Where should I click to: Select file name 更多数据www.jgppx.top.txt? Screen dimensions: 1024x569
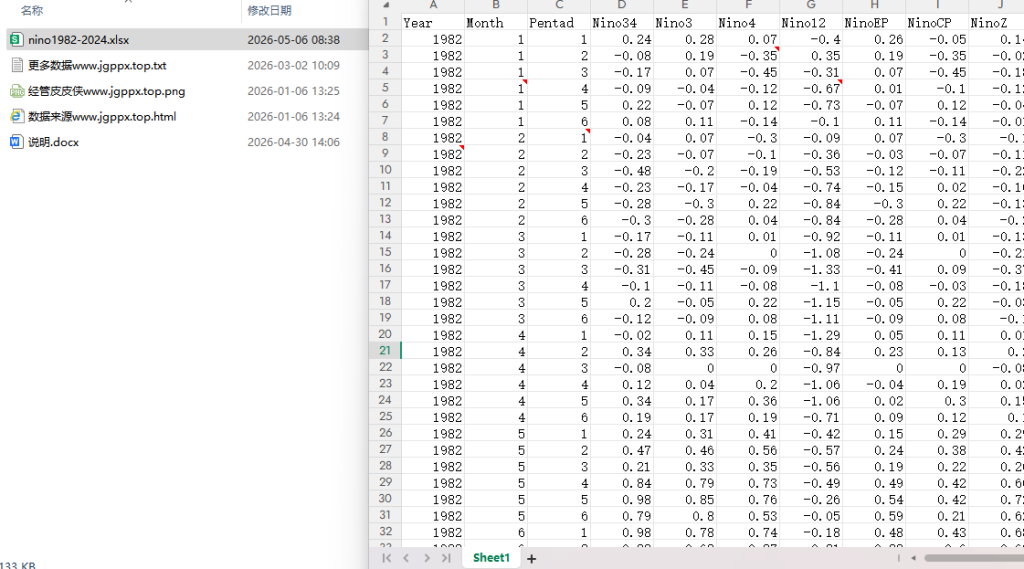[x=97, y=65]
